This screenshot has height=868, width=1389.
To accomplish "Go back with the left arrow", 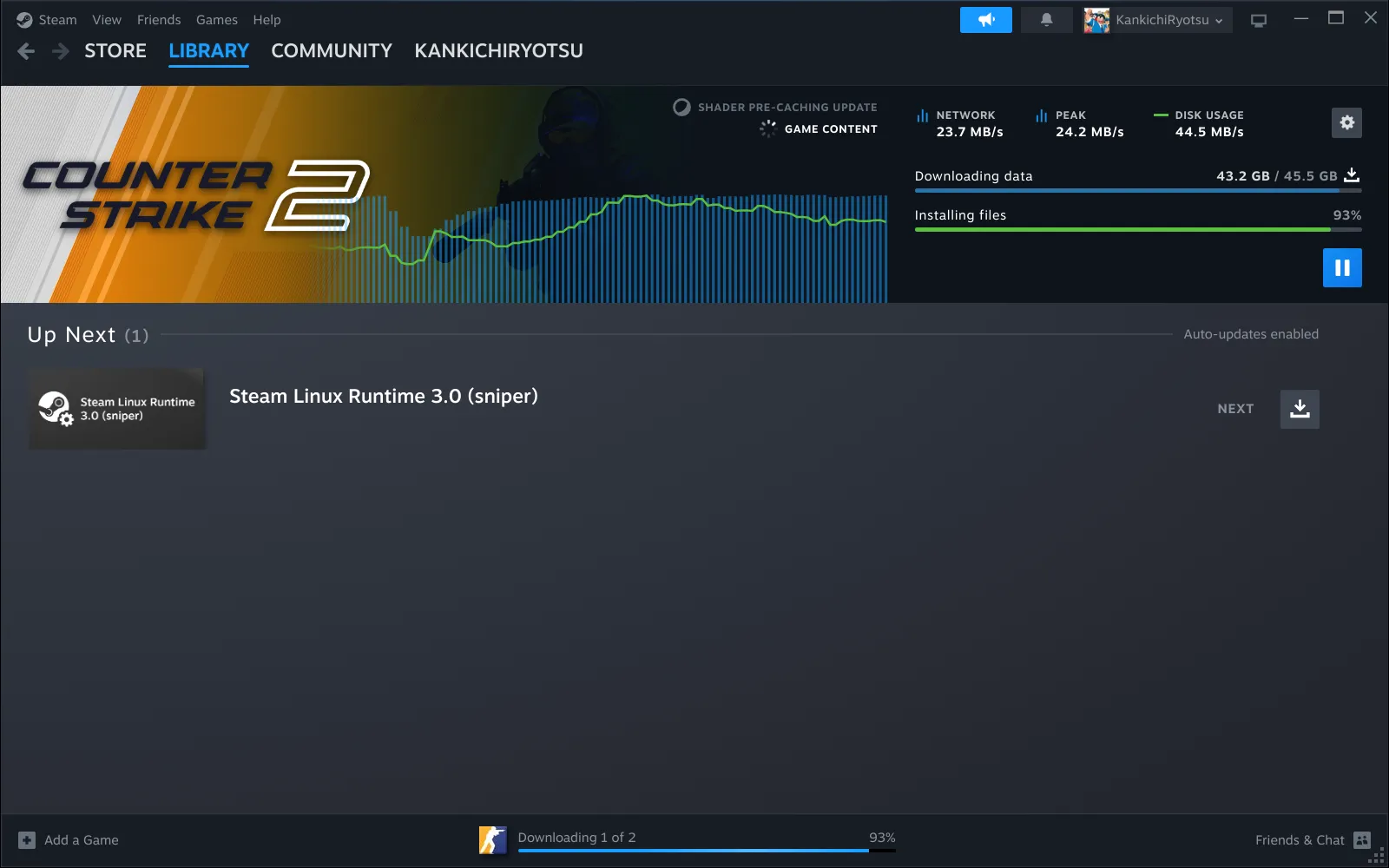I will (26, 51).
